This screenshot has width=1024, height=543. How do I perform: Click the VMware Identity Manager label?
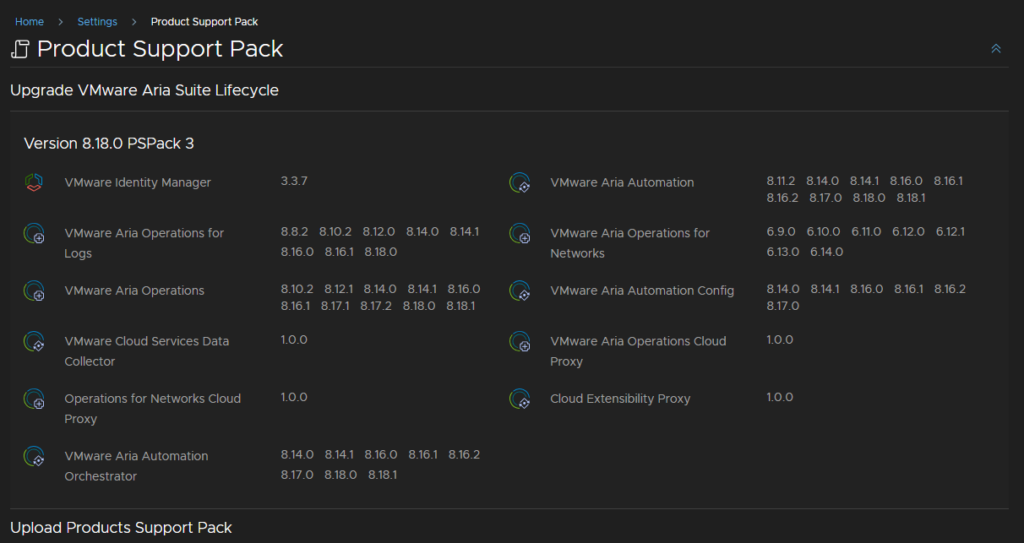(138, 182)
